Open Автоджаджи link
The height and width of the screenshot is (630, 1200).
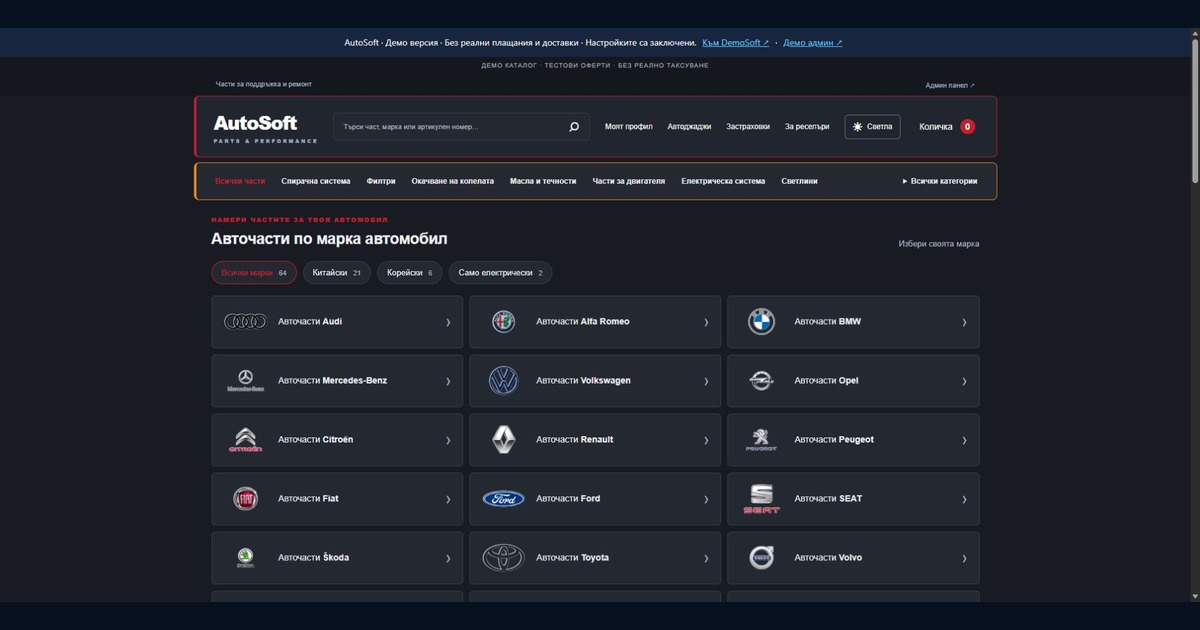click(690, 127)
